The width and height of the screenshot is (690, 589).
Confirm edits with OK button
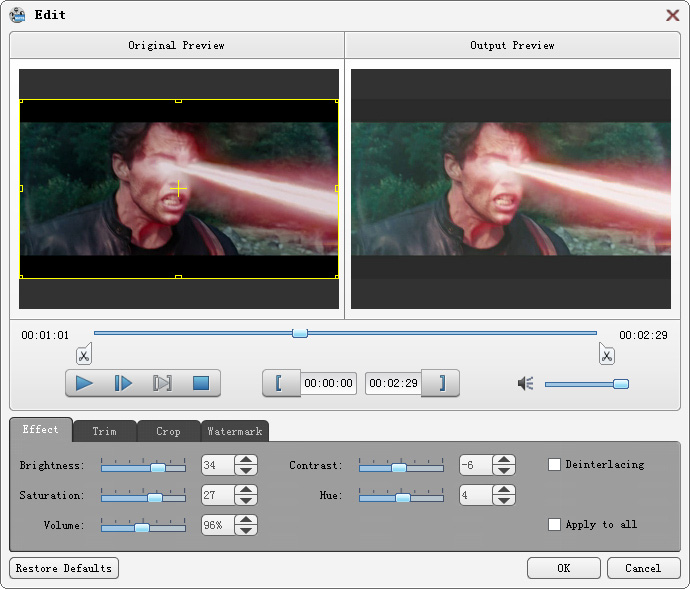[x=564, y=568]
